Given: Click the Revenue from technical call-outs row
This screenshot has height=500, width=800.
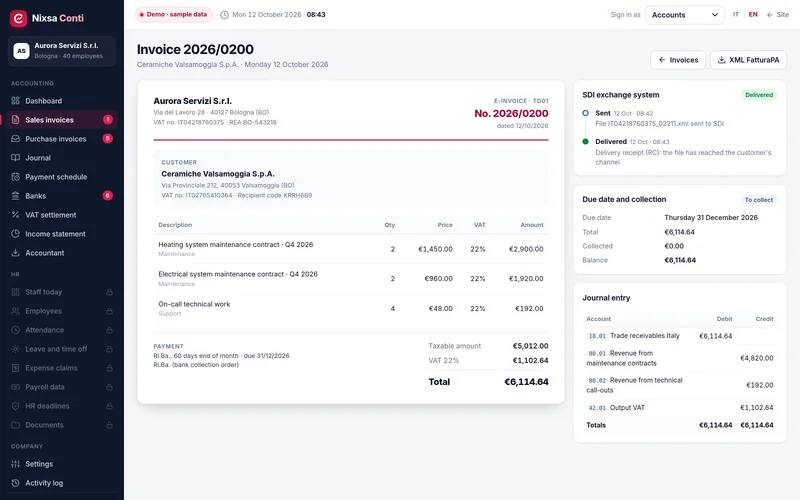Looking at the screenshot, I should pos(680,385).
